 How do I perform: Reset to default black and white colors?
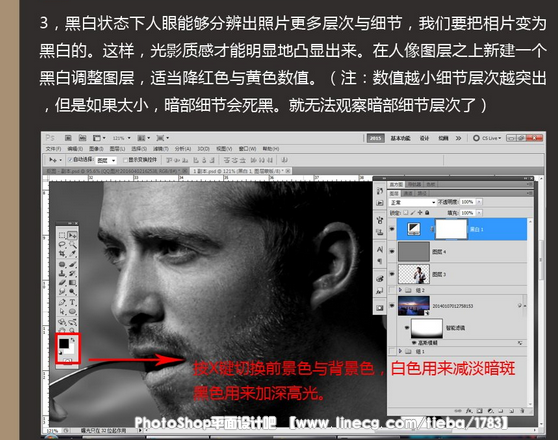tap(60, 352)
